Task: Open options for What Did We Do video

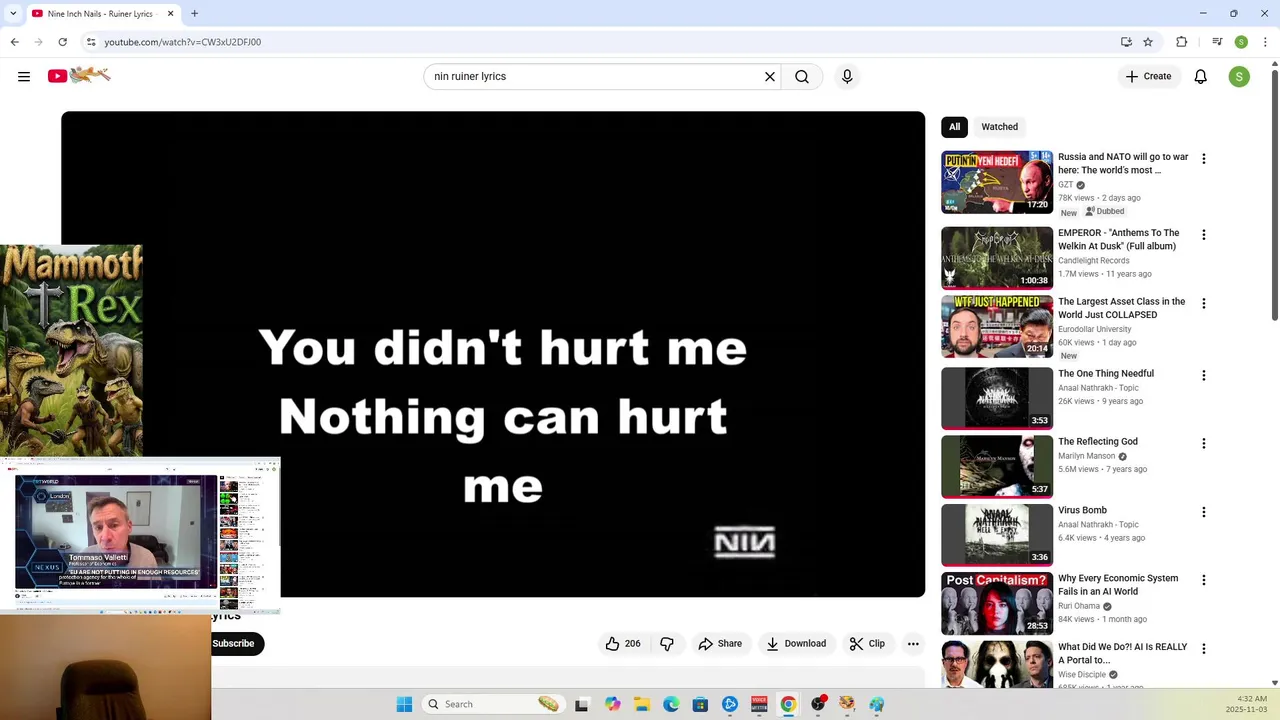Action: click(1204, 649)
